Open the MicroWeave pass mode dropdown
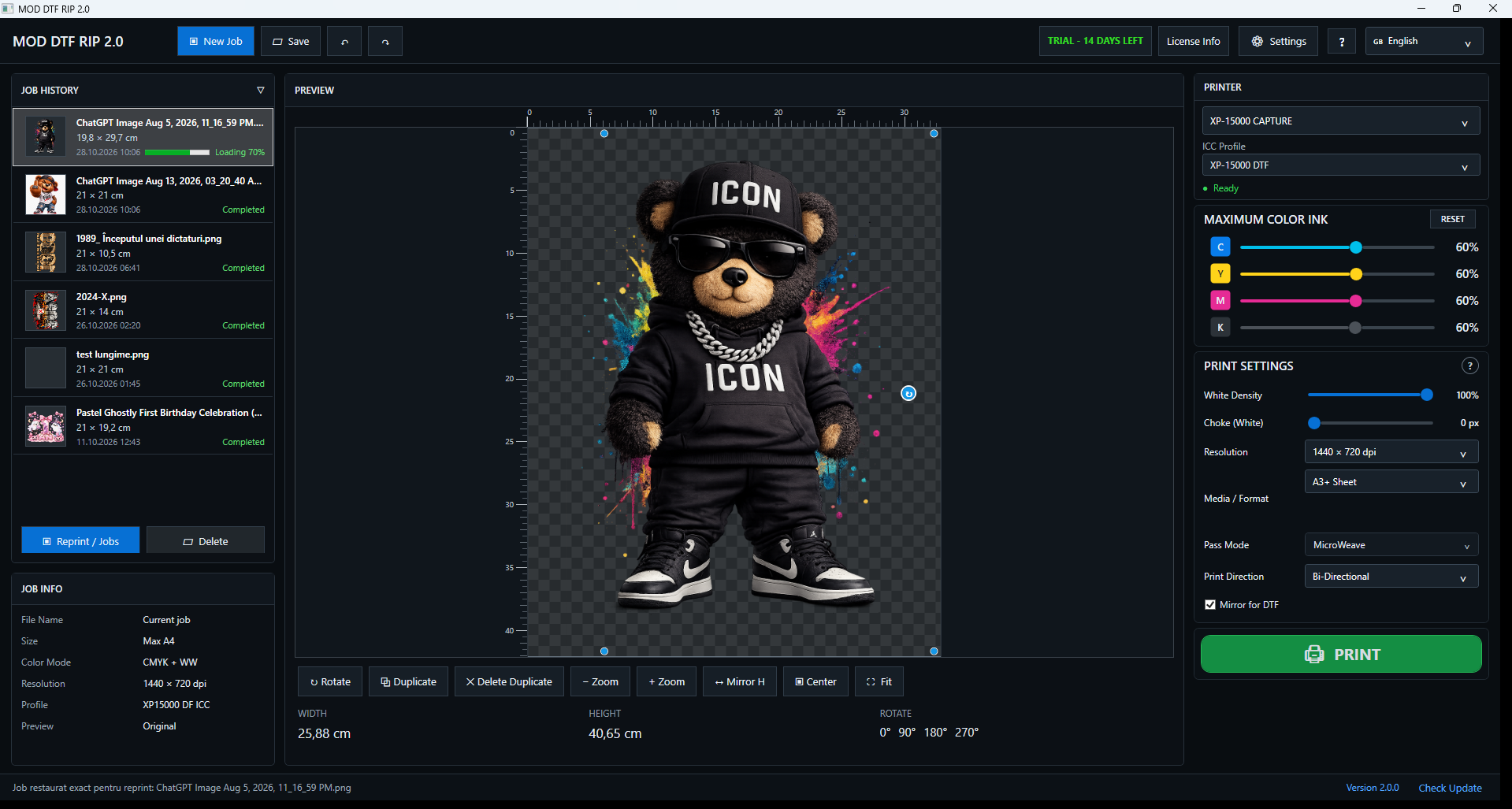The height and width of the screenshot is (809, 1512). (1391, 545)
